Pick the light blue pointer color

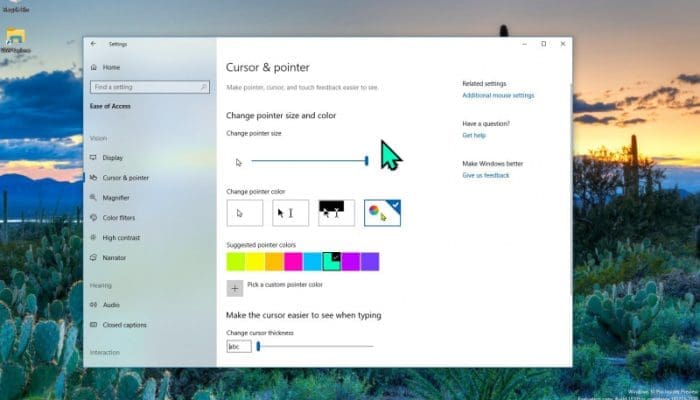[x=312, y=262]
